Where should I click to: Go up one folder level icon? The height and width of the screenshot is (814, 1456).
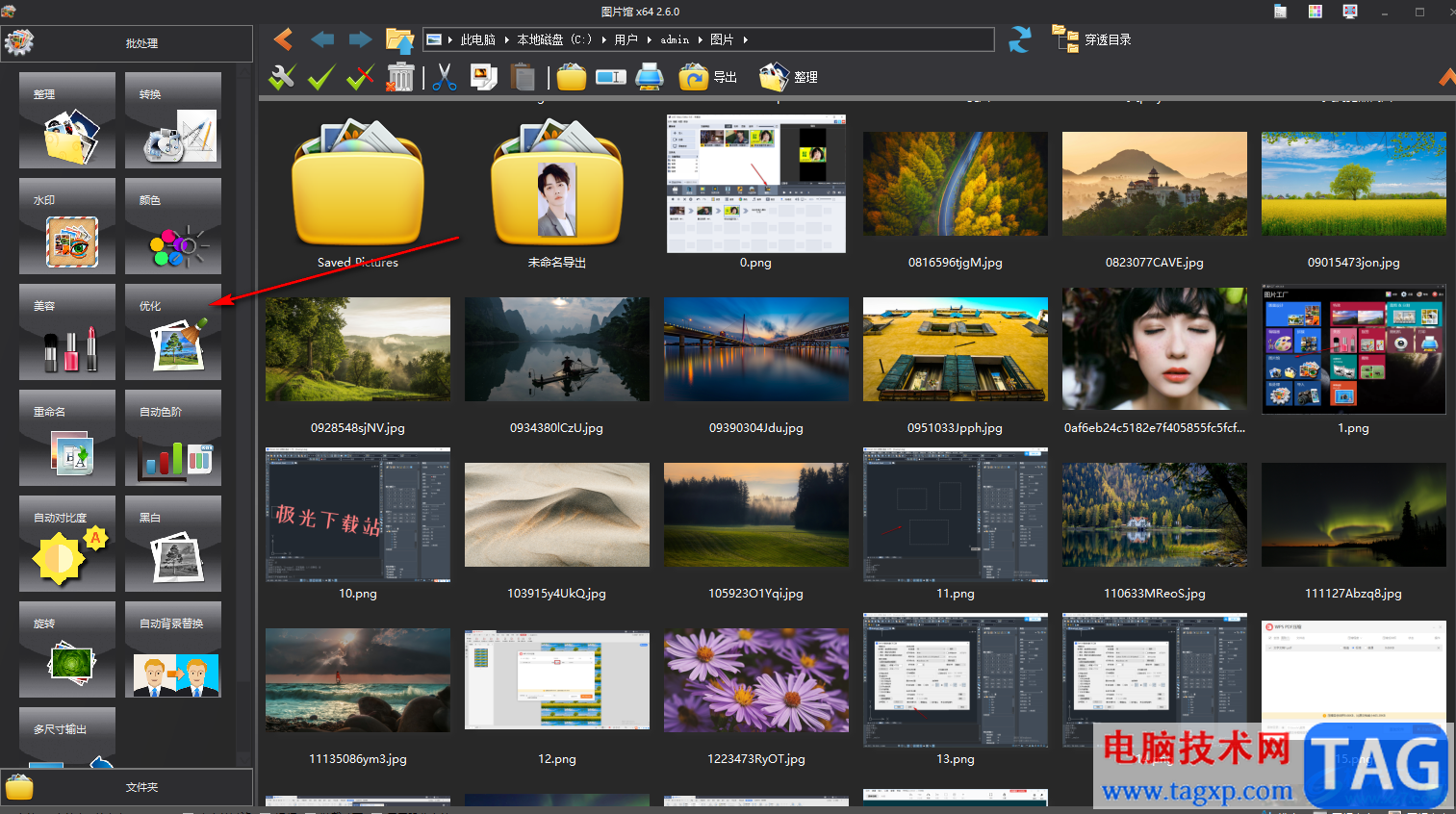[x=399, y=39]
